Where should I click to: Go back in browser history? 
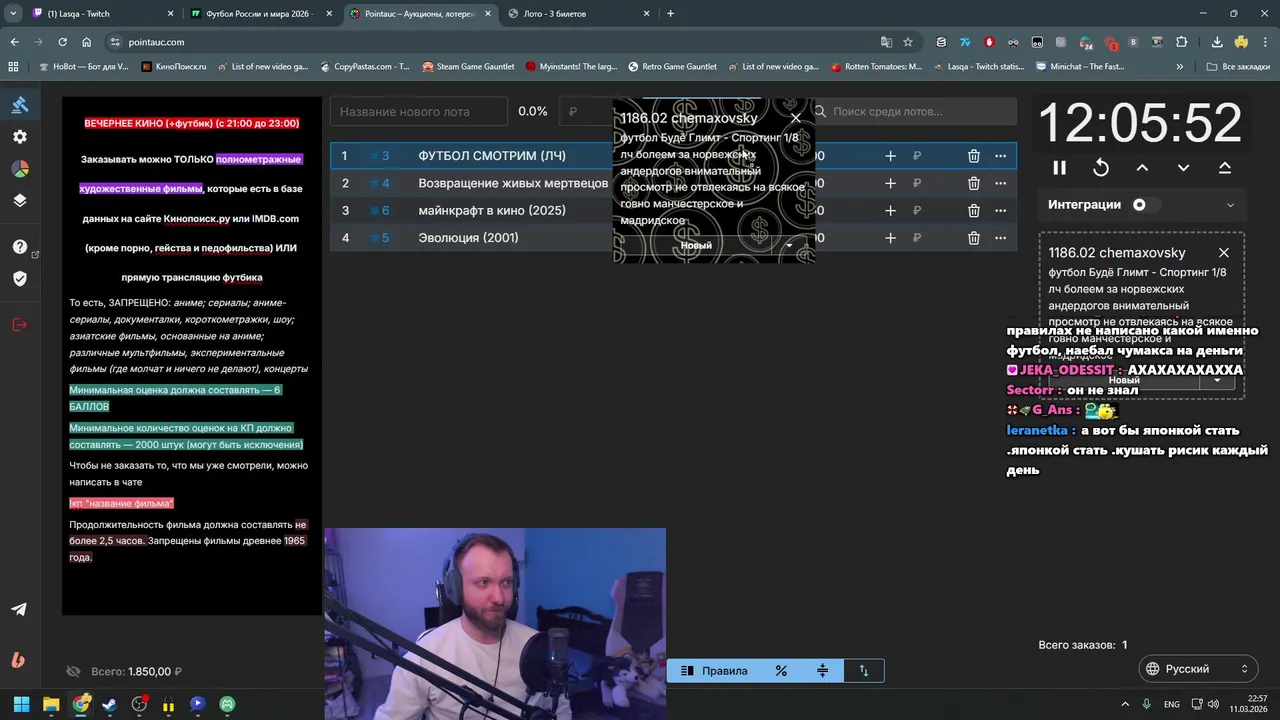point(14,42)
